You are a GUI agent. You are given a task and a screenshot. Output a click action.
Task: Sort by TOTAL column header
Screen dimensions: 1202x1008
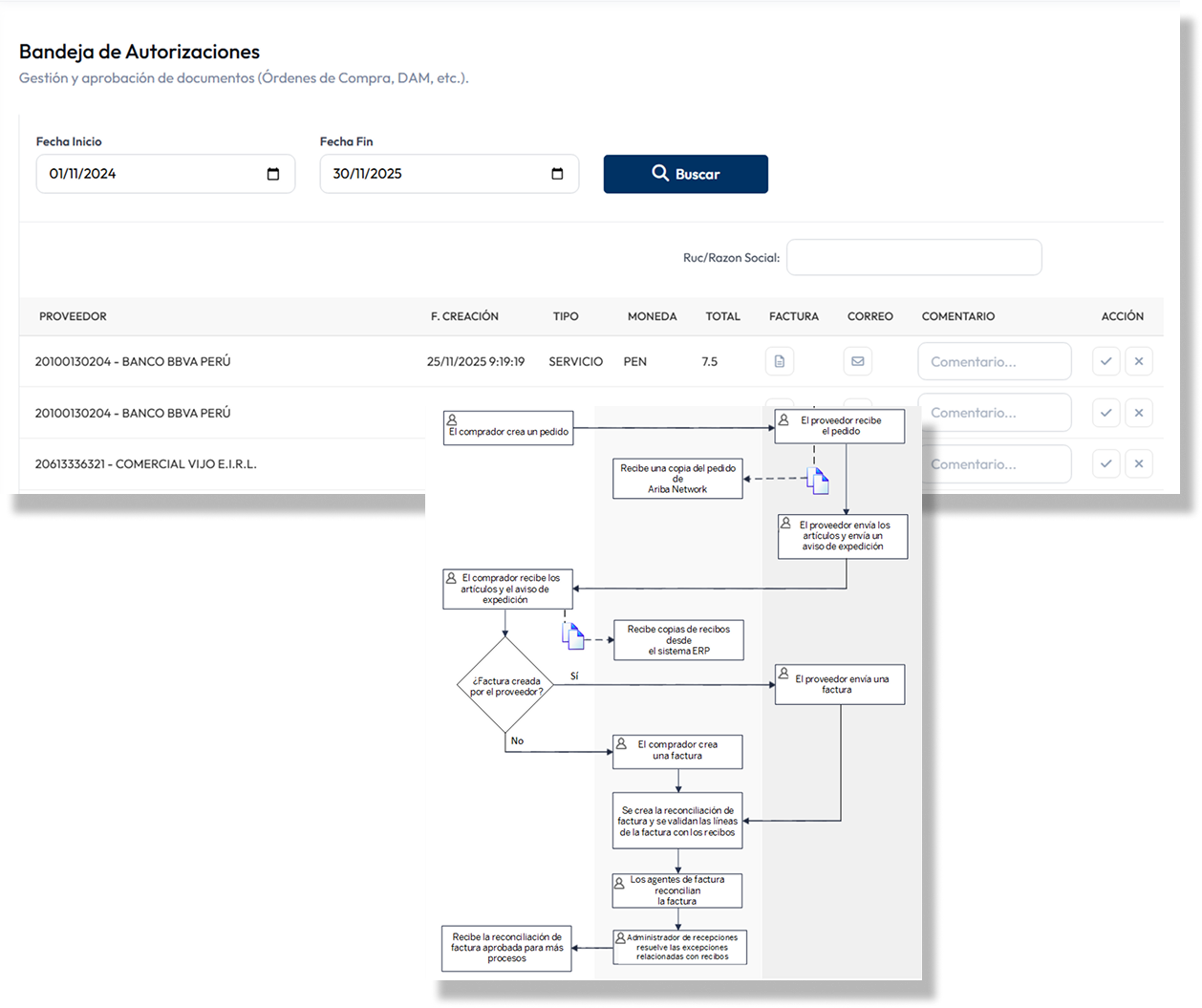point(722,316)
